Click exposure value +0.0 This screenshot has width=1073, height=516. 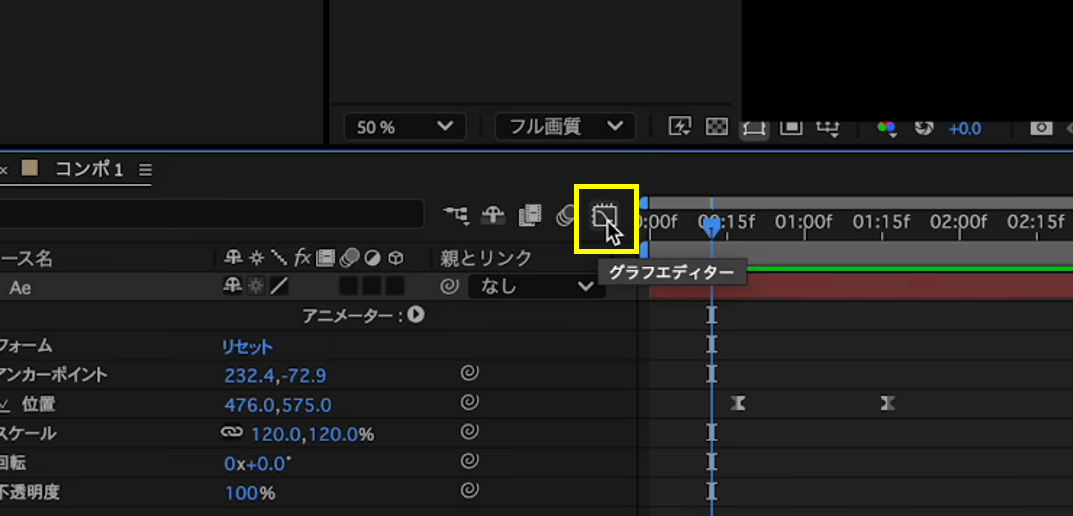point(965,128)
